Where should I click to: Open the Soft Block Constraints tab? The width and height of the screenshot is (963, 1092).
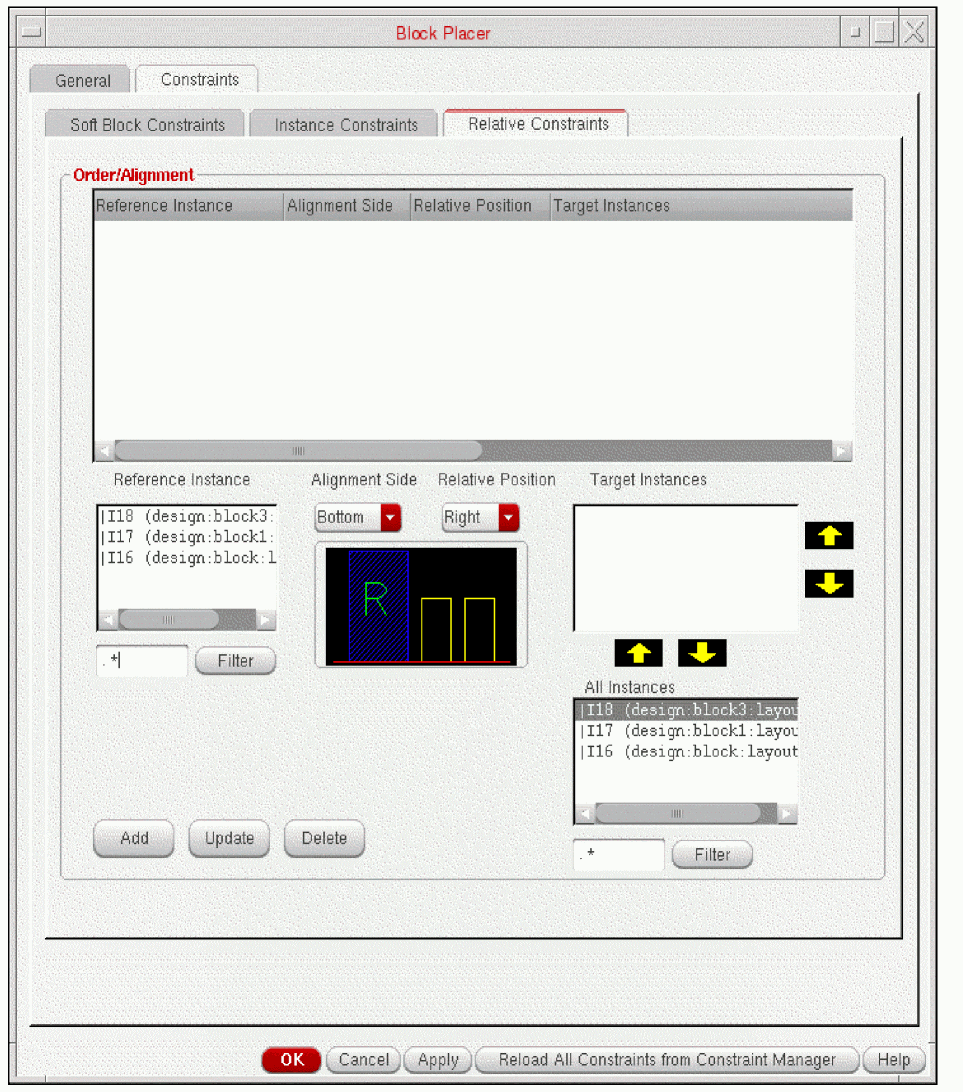point(147,125)
